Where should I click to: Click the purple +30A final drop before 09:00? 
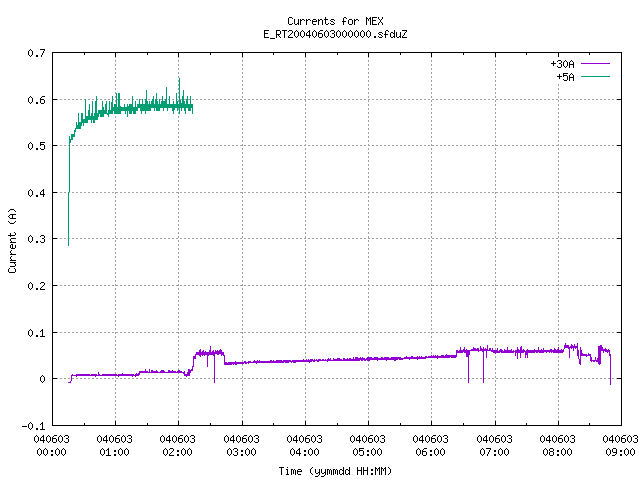pos(611,369)
